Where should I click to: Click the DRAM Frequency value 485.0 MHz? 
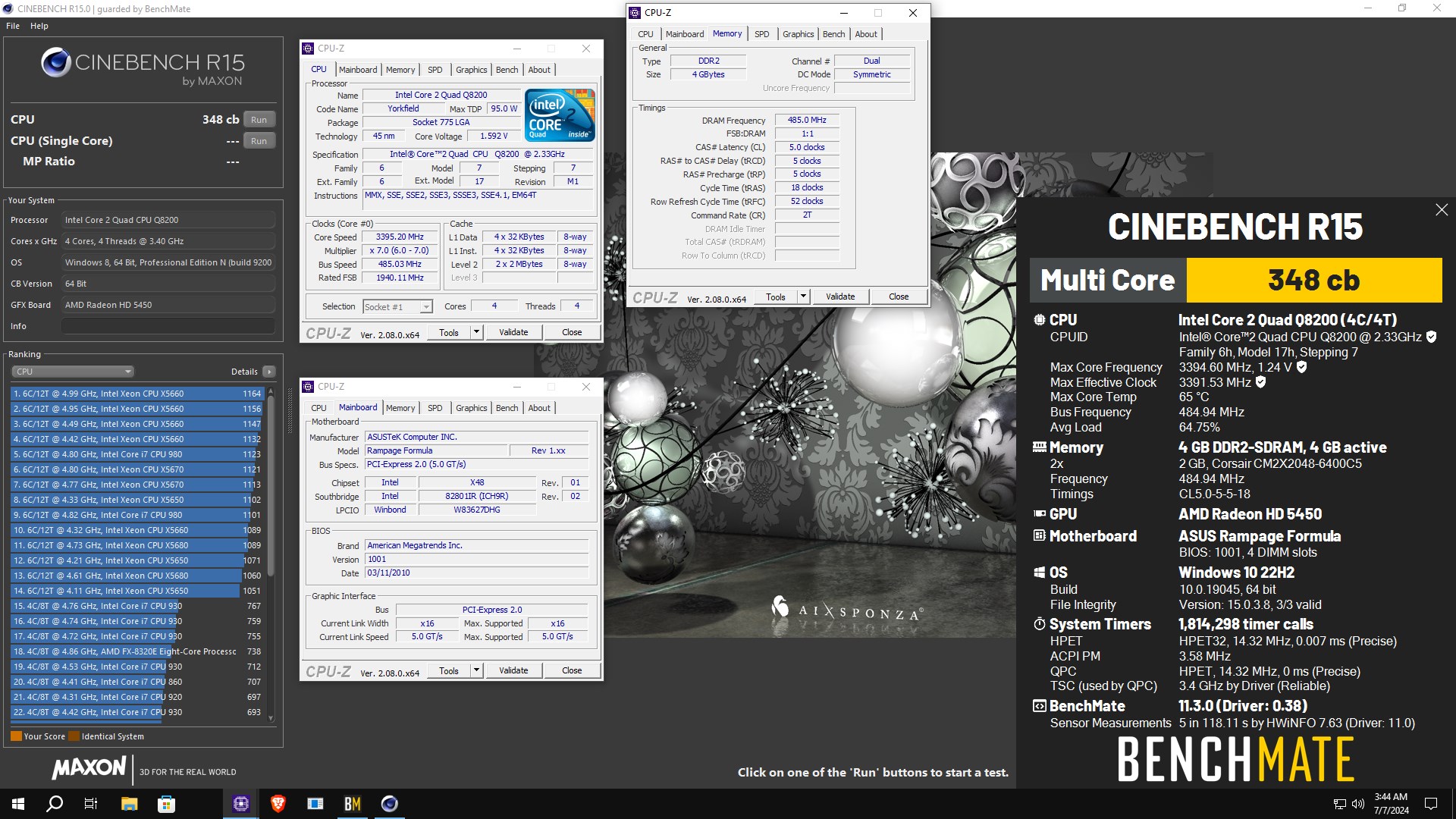[x=807, y=120]
